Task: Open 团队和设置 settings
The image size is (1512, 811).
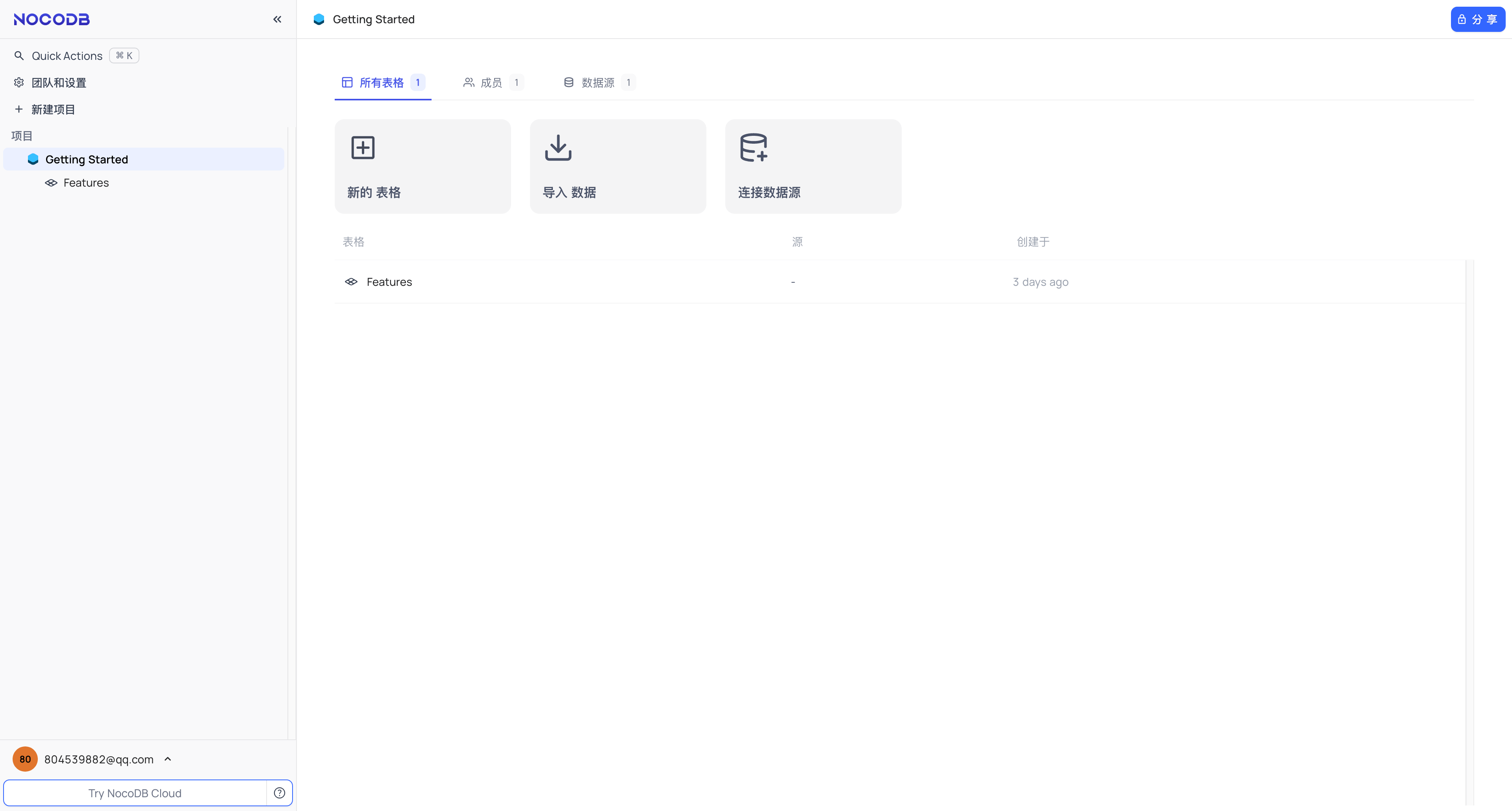Action: (59, 82)
